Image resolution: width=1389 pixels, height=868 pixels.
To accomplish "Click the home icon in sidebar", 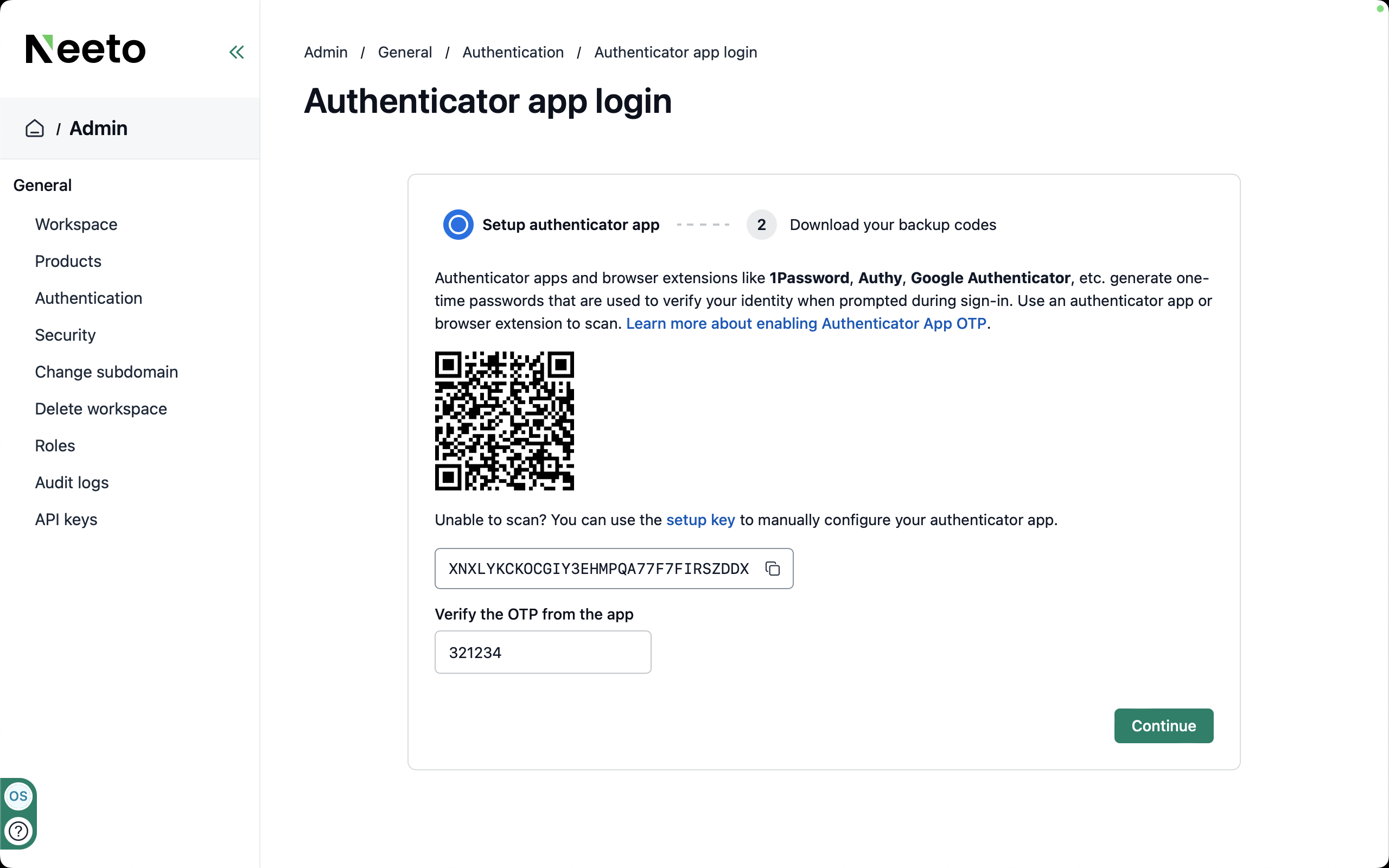I will pos(34,128).
